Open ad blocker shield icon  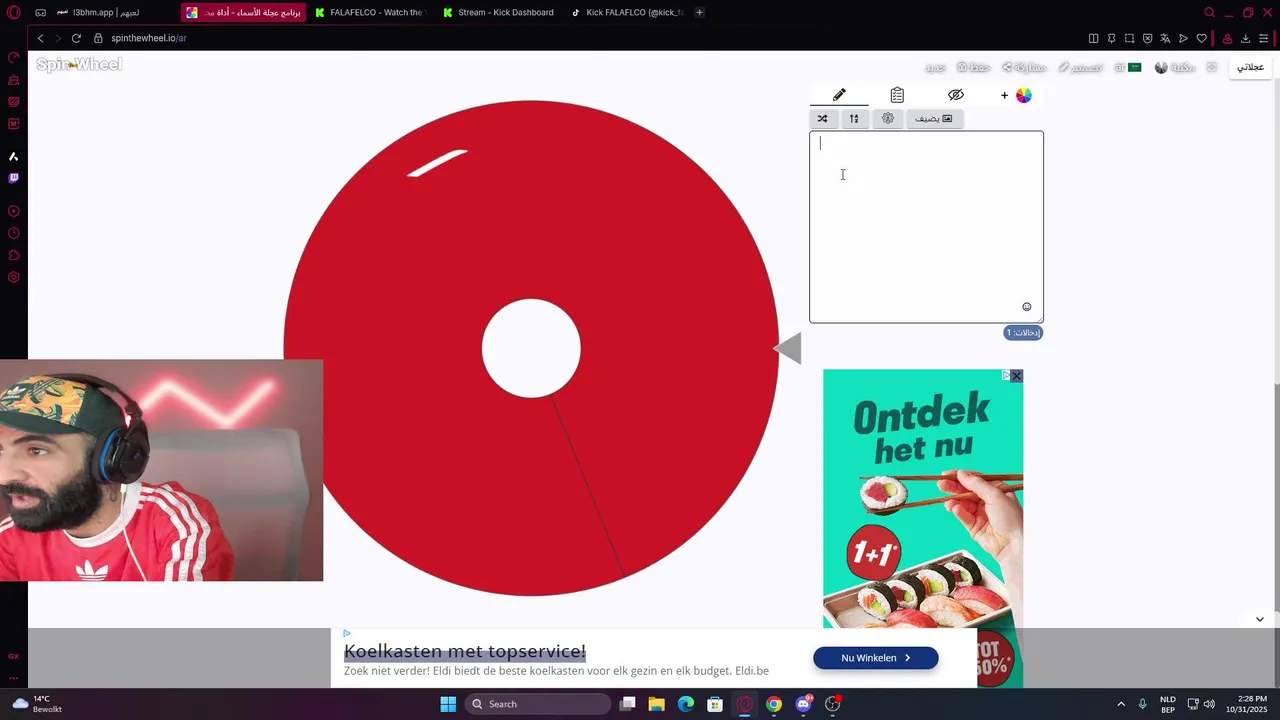tap(1147, 38)
